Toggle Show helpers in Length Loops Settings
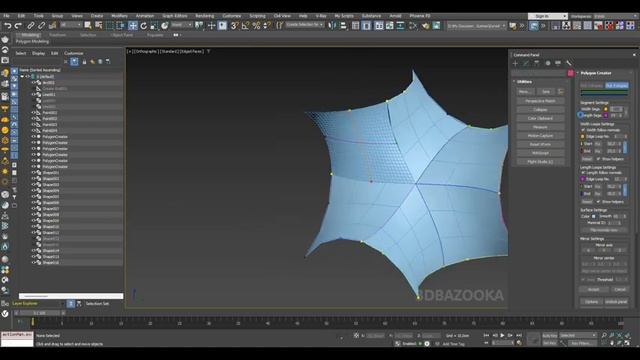Image resolution: width=640 pixels, height=360 pixels. click(x=598, y=202)
